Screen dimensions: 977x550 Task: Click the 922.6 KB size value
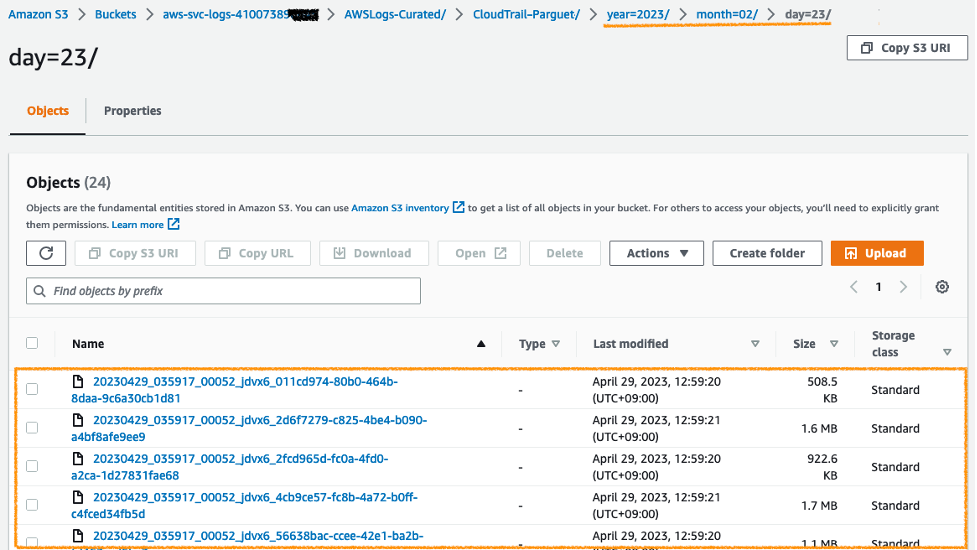822,467
